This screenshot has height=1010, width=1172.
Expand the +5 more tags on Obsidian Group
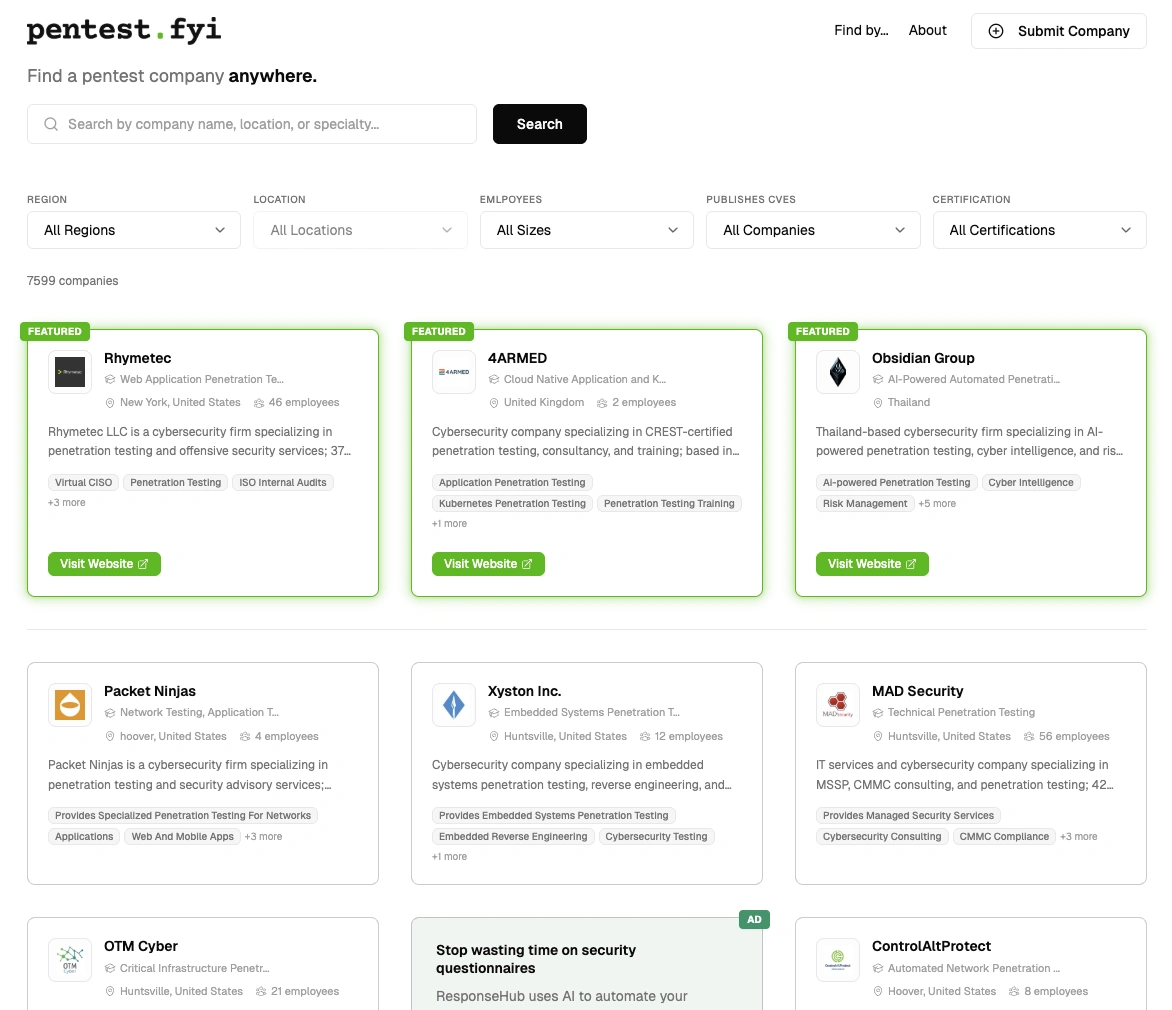937,503
